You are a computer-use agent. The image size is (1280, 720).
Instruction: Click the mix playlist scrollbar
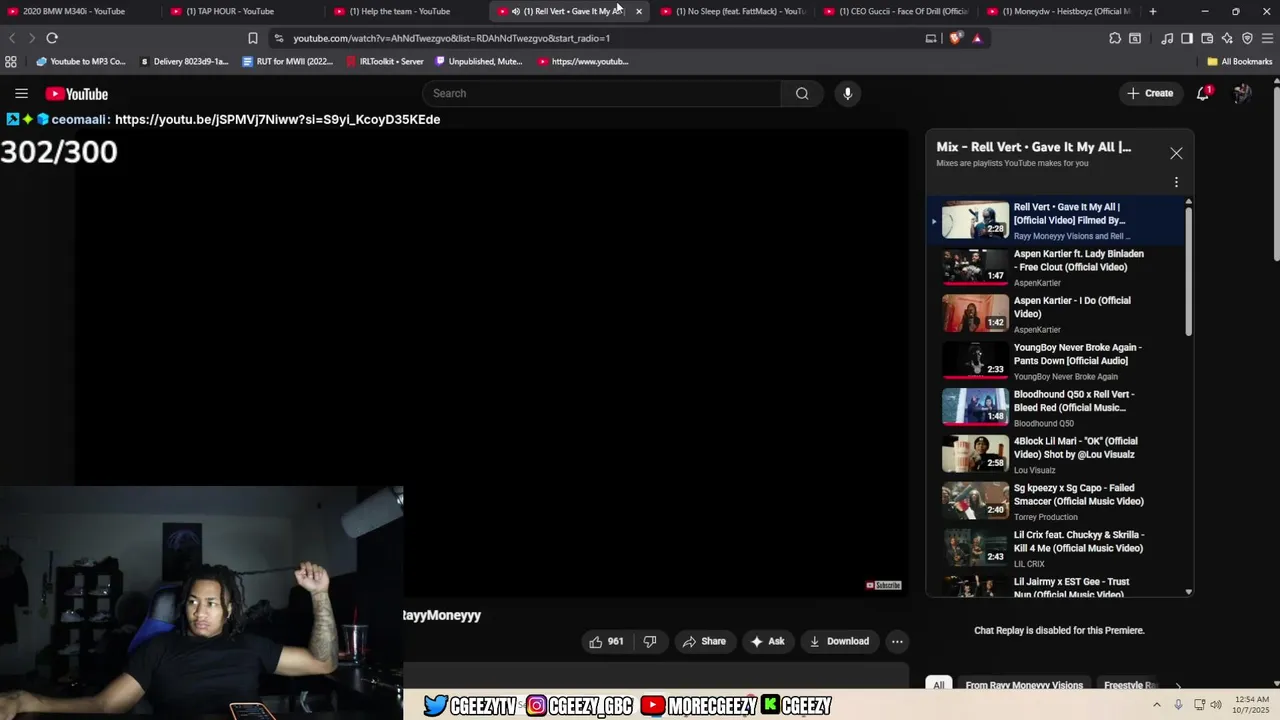click(x=1188, y=272)
